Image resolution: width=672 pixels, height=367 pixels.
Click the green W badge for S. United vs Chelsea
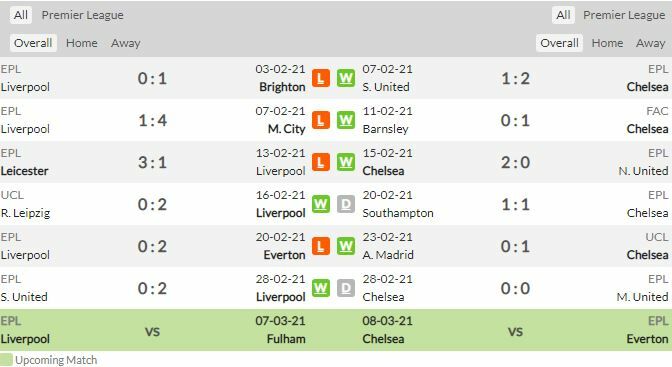pos(345,78)
